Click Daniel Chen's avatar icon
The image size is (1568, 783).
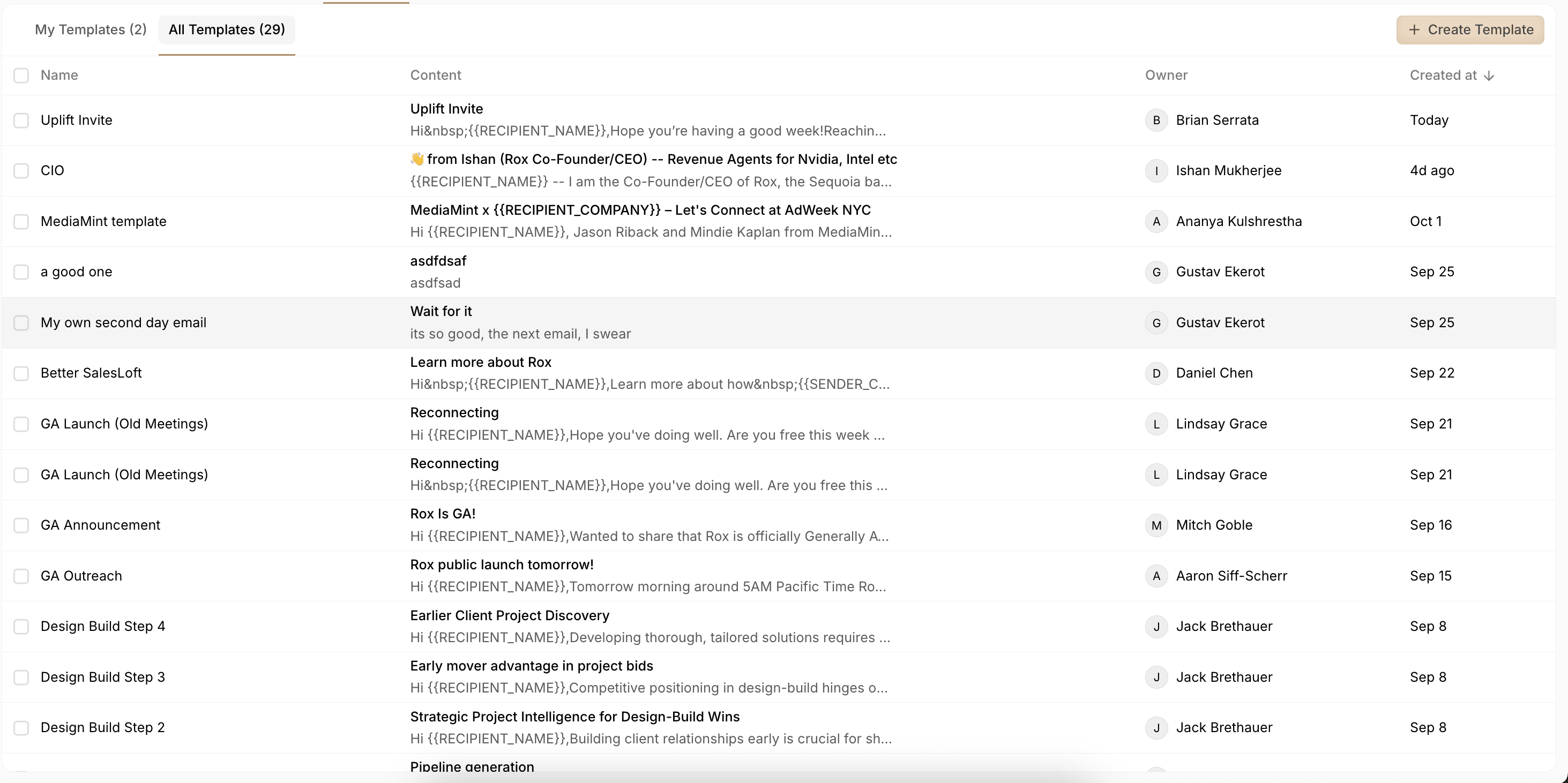click(x=1156, y=373)
